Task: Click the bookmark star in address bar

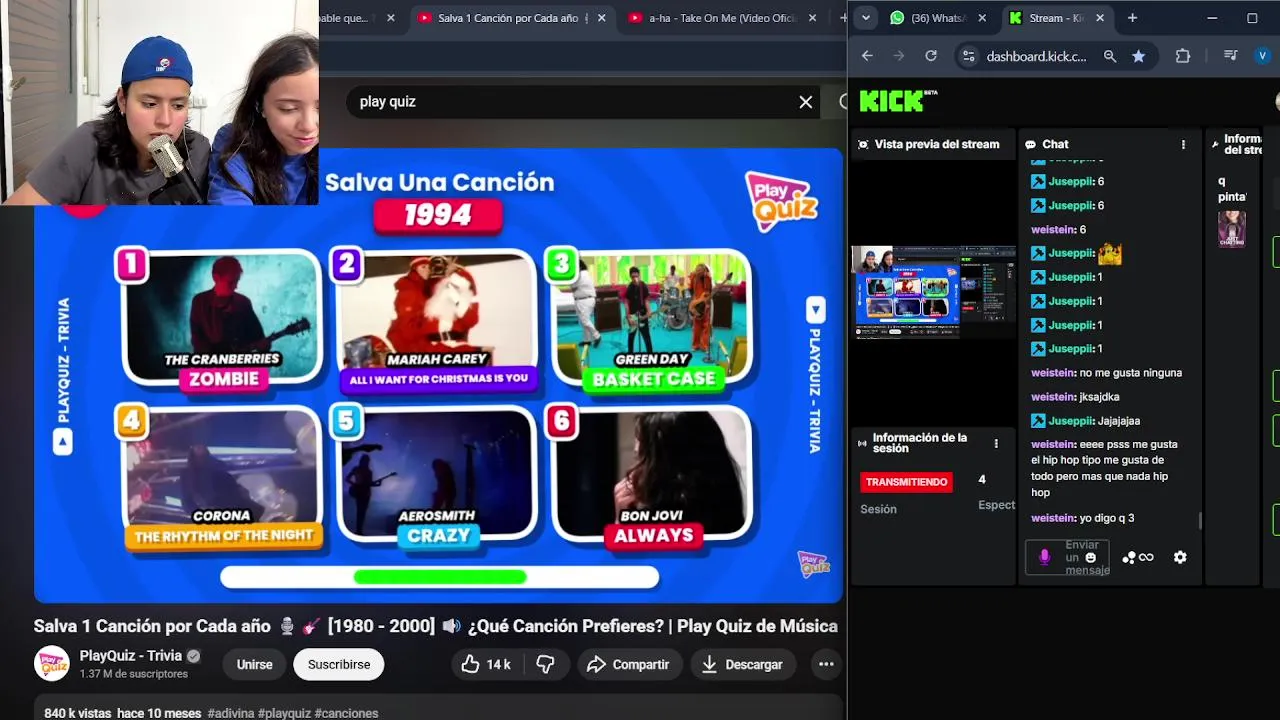Action: [x=1138, y=56]
